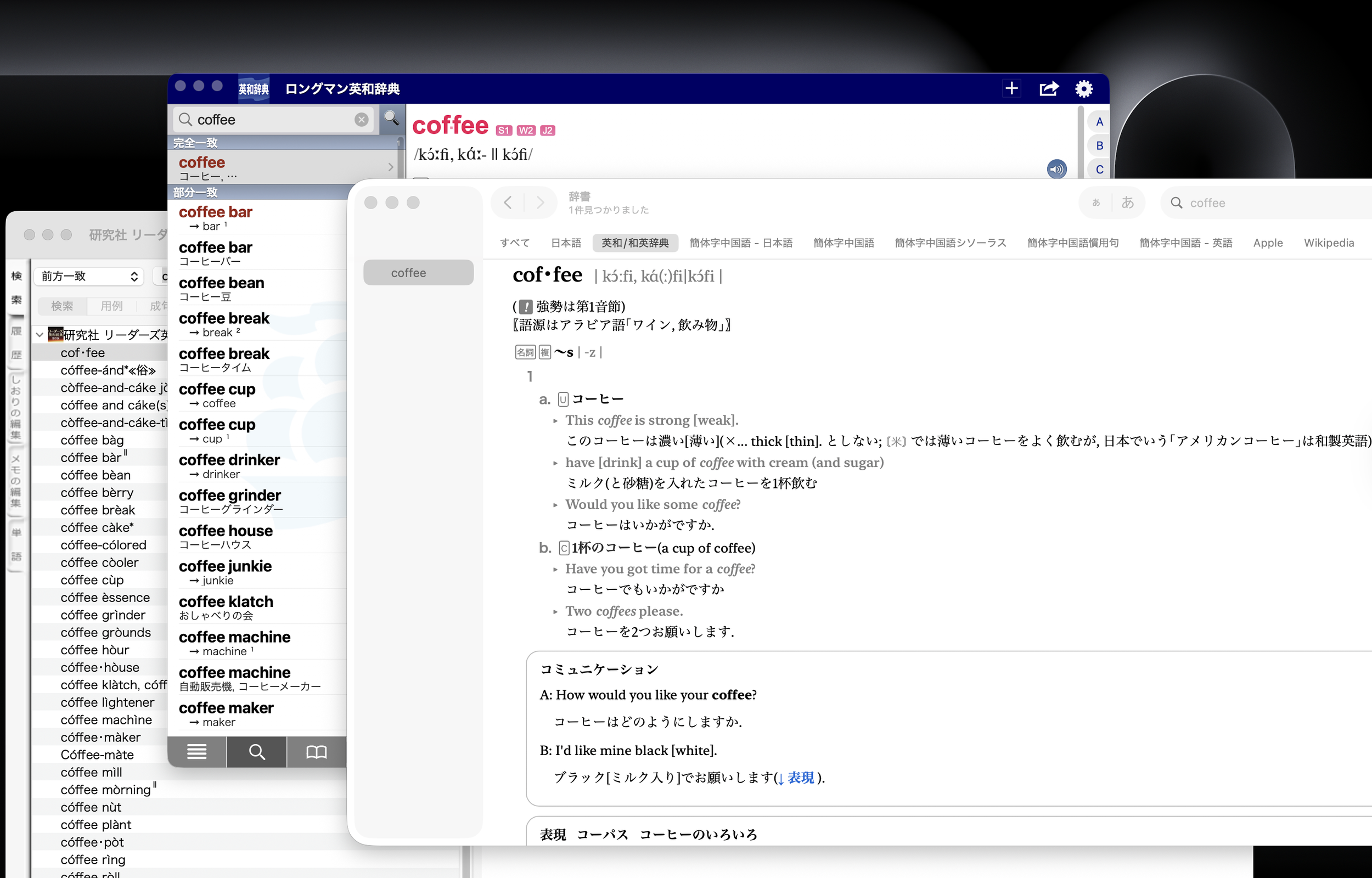This screenshot has width=1372, height=878.
Task: Jump to letter B in index
Action: coord(1099,145)
